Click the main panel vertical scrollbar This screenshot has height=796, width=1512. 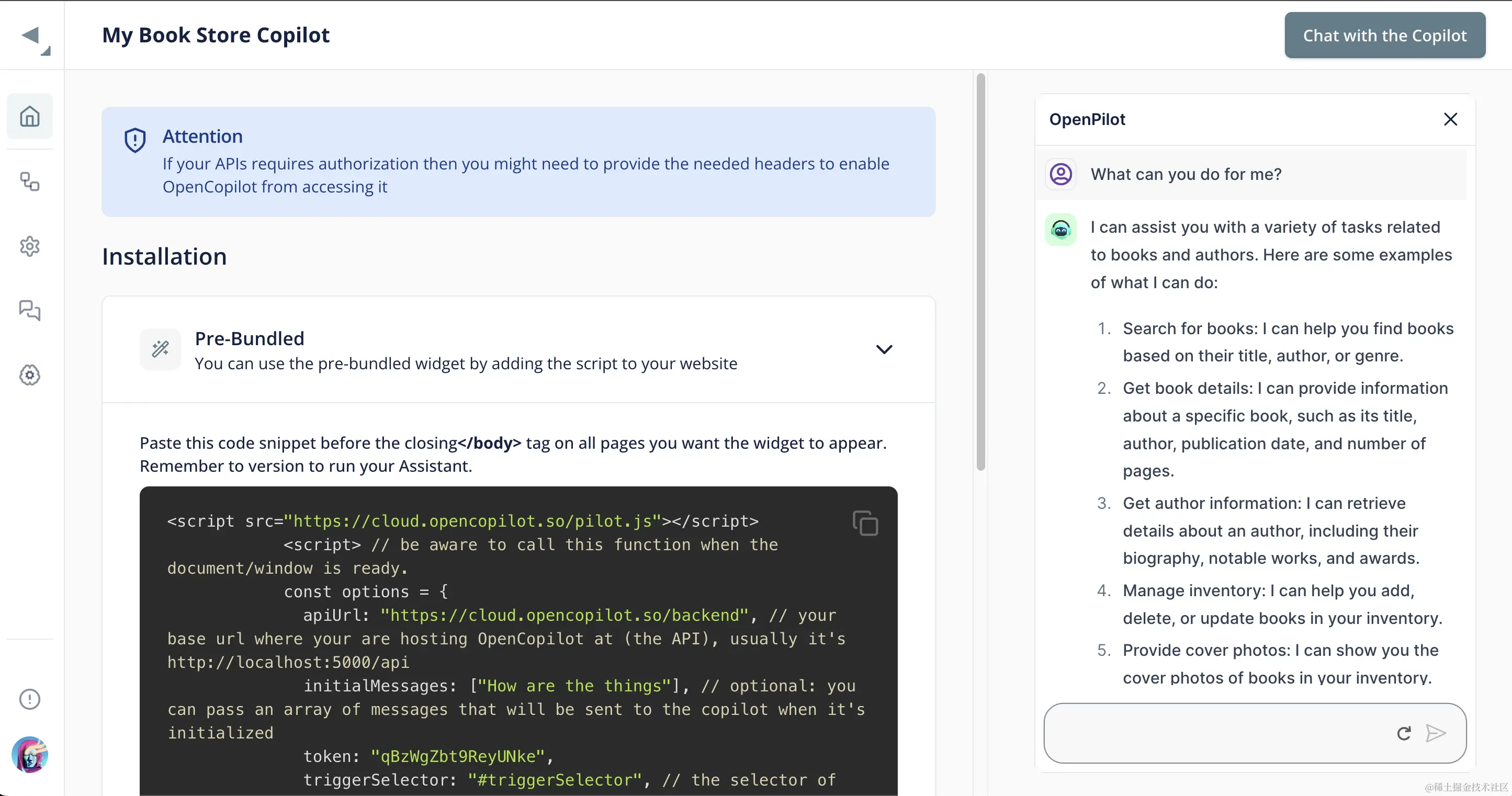coord(980,271)
